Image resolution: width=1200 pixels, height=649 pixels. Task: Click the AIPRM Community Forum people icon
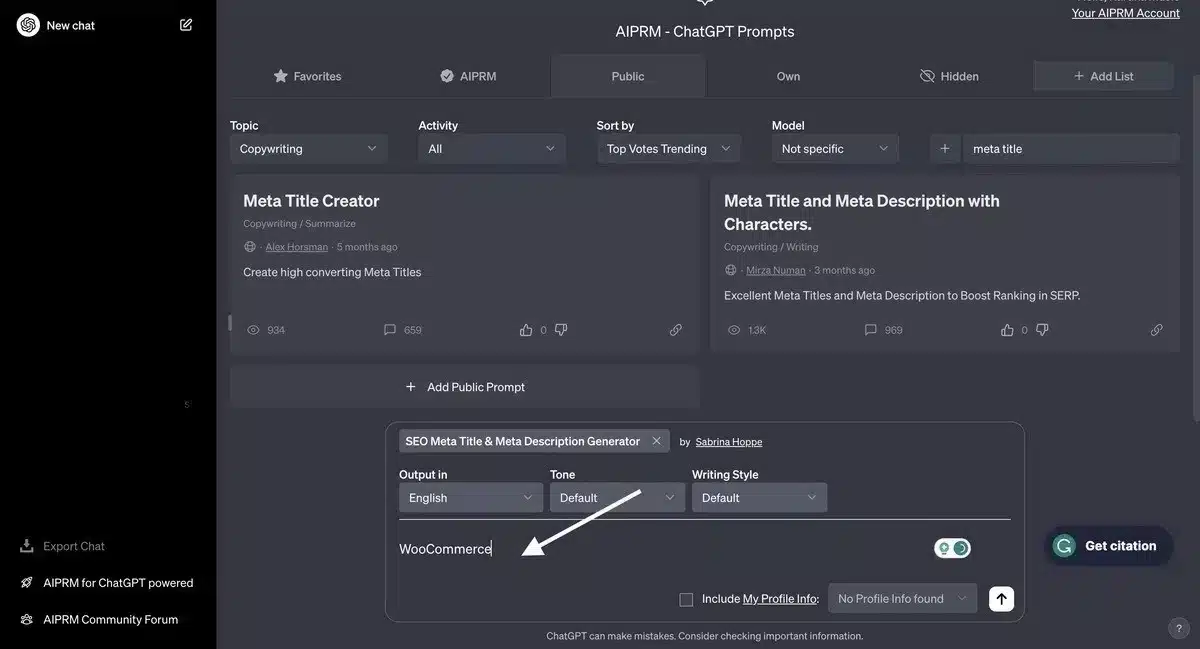(27, 620)
